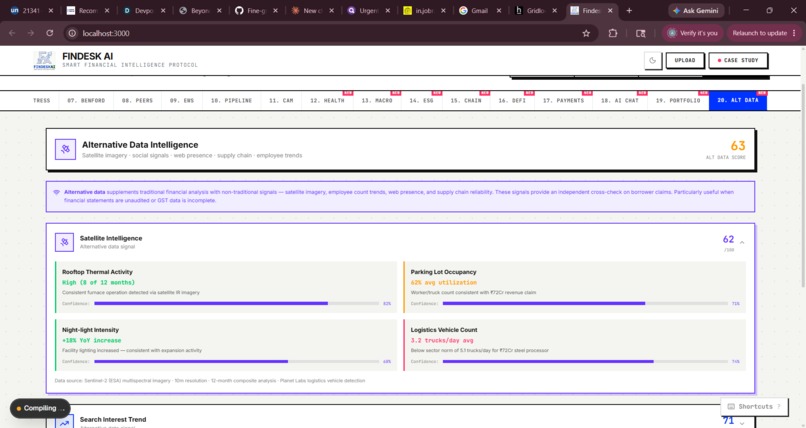Click the site information icon beside localhost
The width and height of the screenshot is (806, 428).
pyautogui.click(x=72, y=33)
